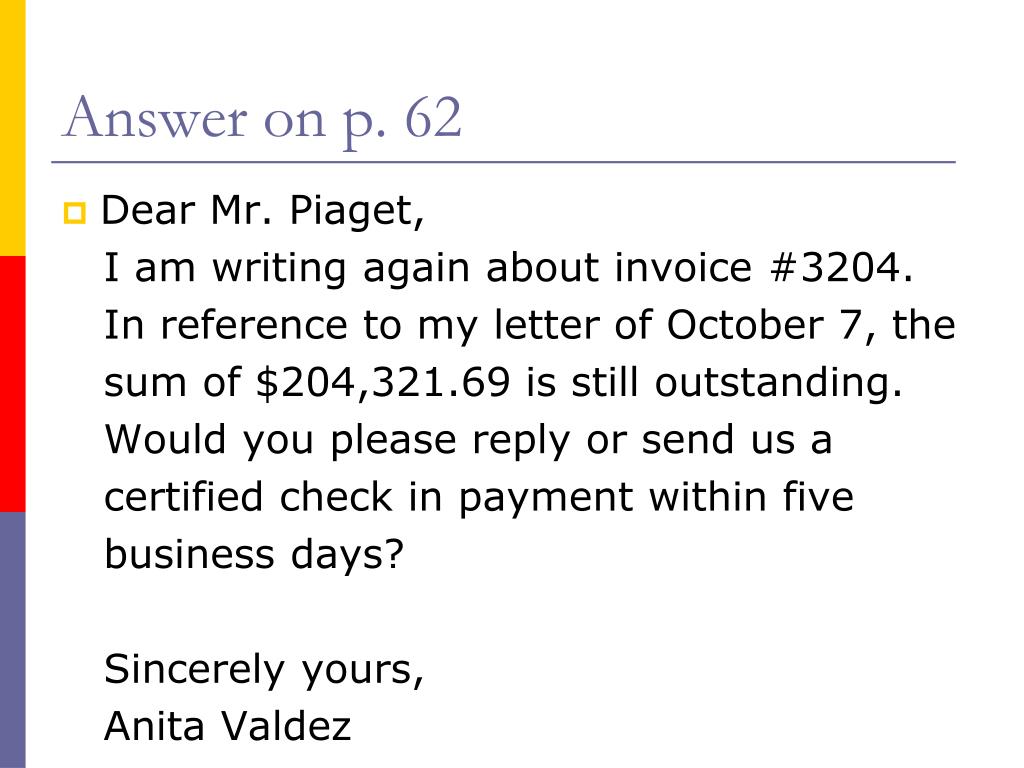1024x768 pixels.
Task: Click the phrase 'certified check'
Action: click(248, 497)
